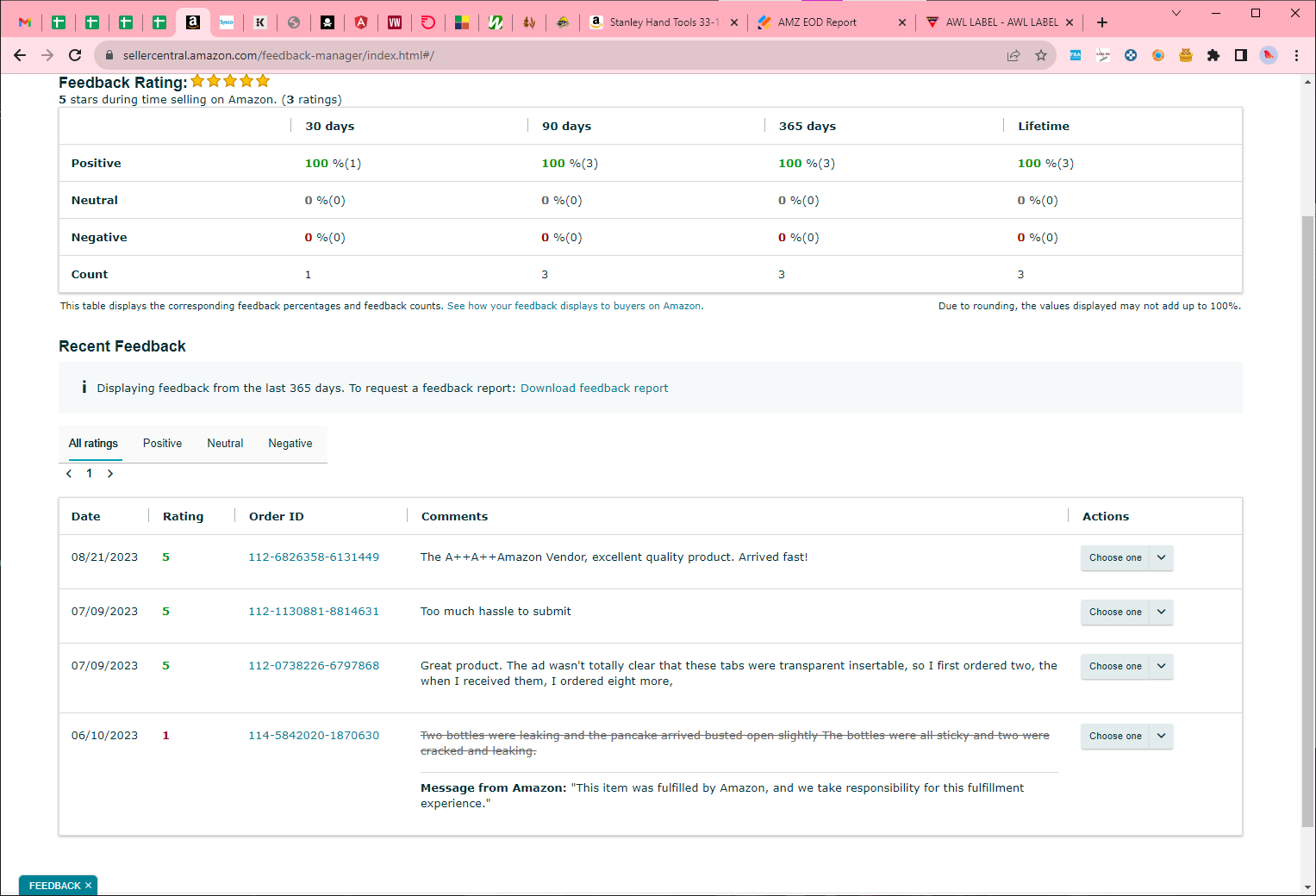Open the red swirl icon tab
The height and width of the screenshot is (896, 1316).
click(428, 22)
